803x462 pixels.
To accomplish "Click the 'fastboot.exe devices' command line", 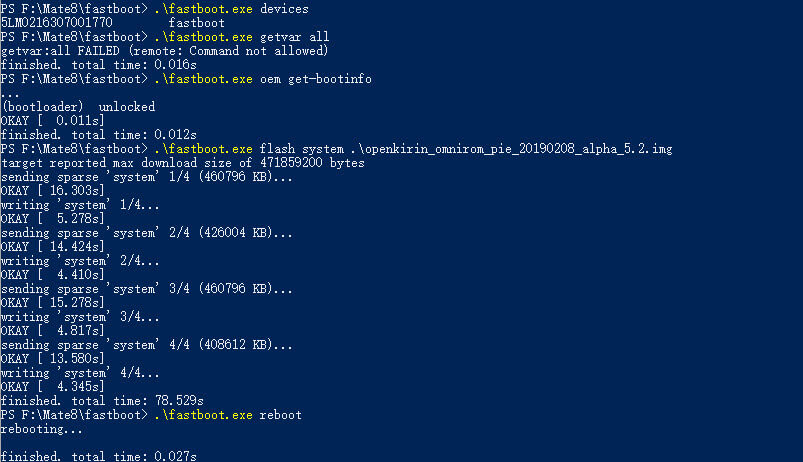I will coord(155,9).
